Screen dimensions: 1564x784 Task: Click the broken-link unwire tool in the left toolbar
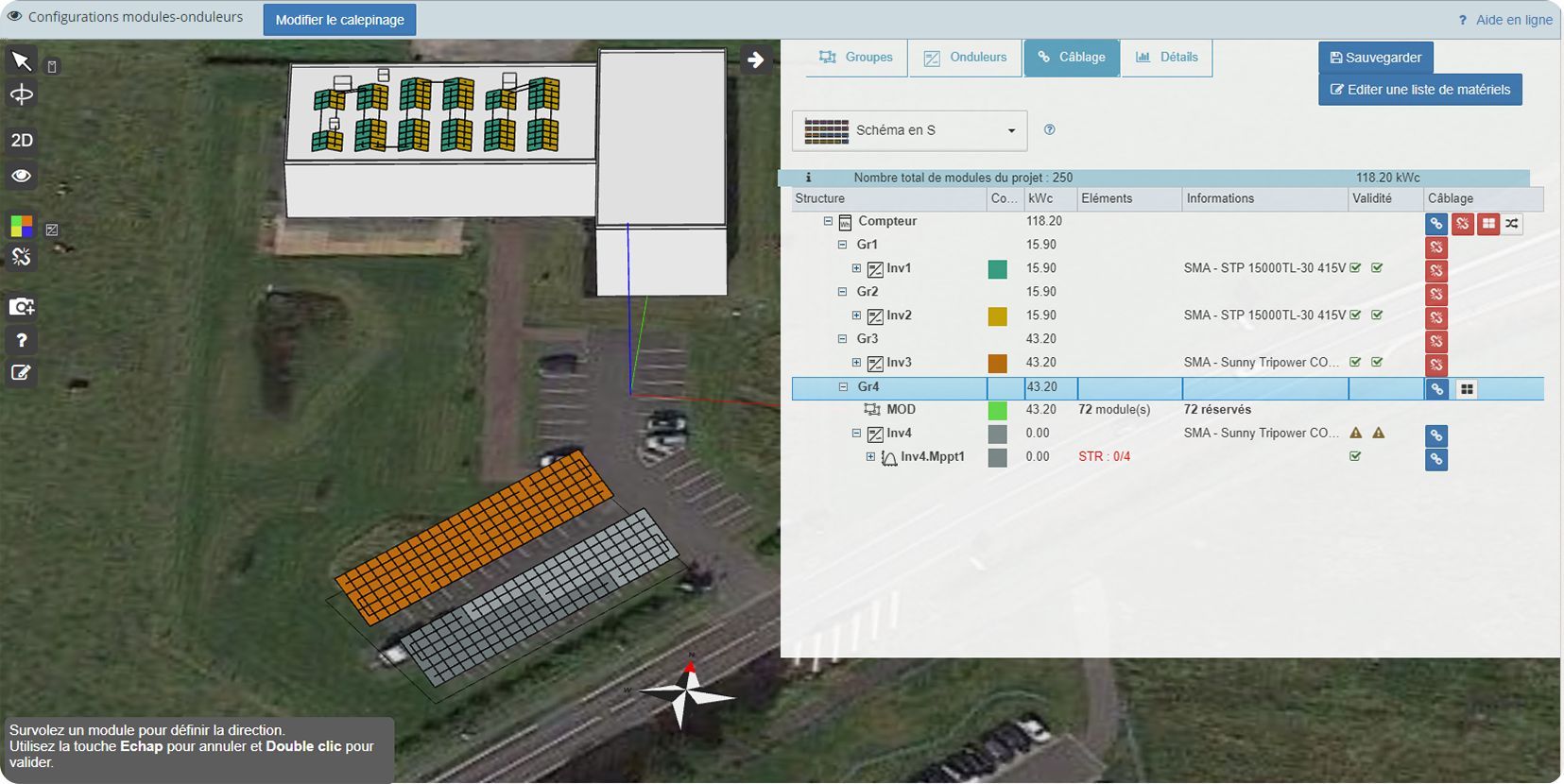(21, 257)
